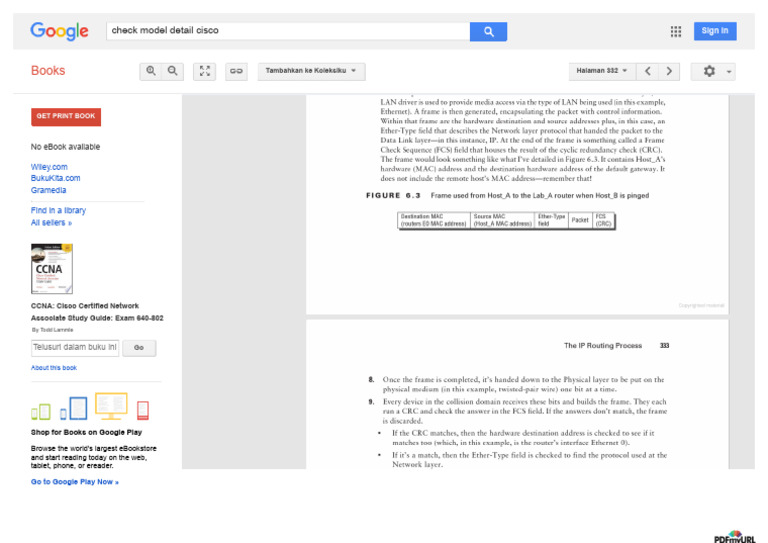This screenshot has height=543, width=768.
Task: Click the No eBook available text
Action: 65,147
